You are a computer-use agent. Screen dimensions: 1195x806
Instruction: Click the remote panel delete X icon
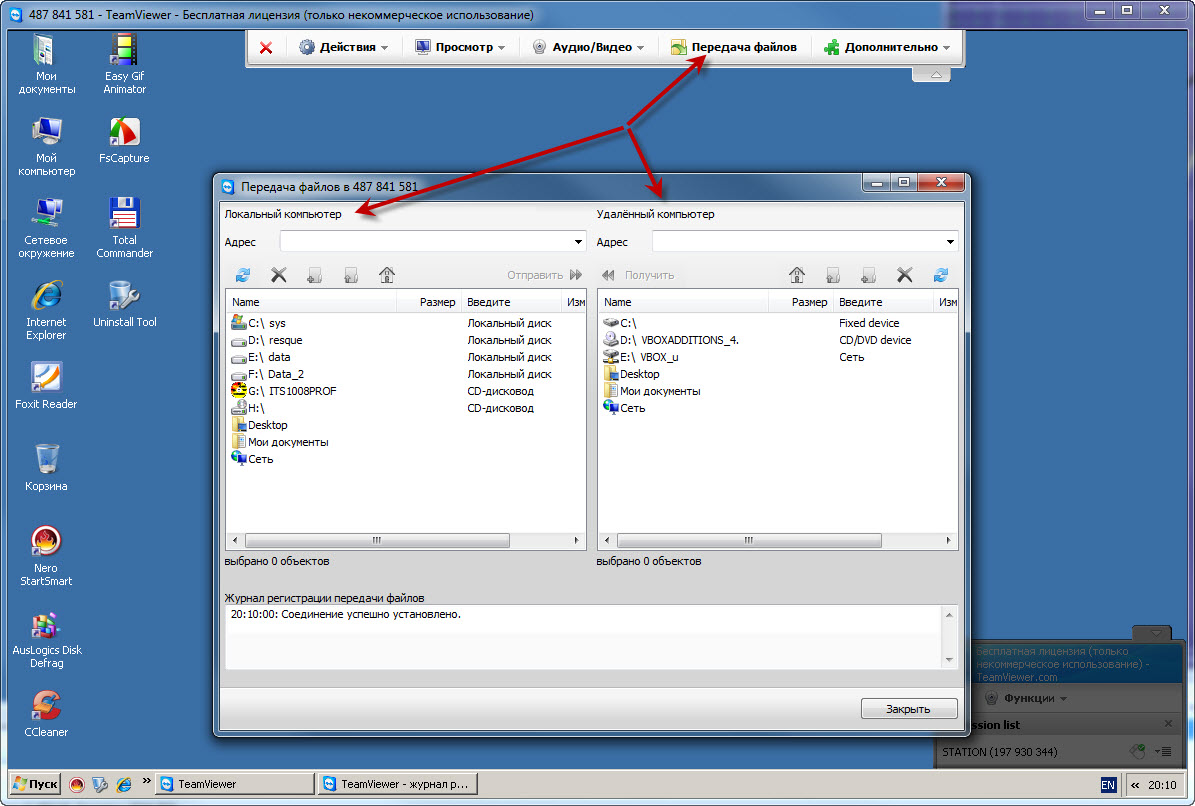904,275
